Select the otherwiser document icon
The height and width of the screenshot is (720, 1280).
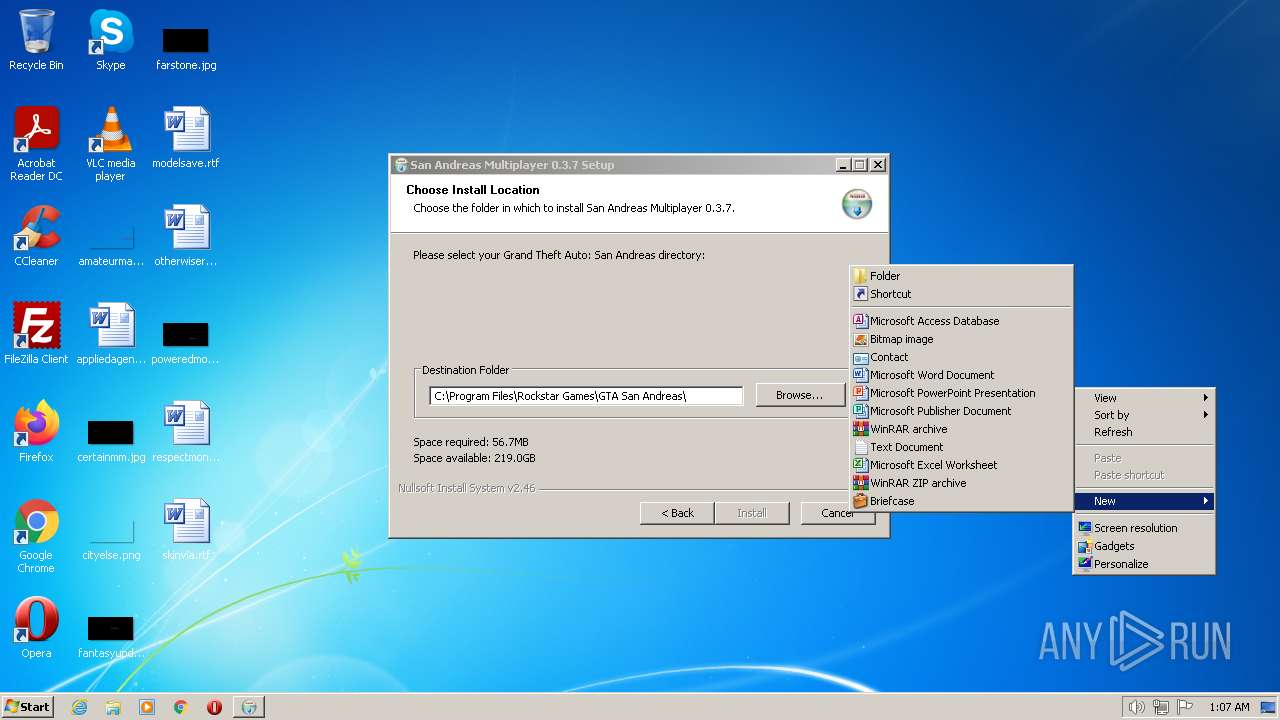pos(186,236)
